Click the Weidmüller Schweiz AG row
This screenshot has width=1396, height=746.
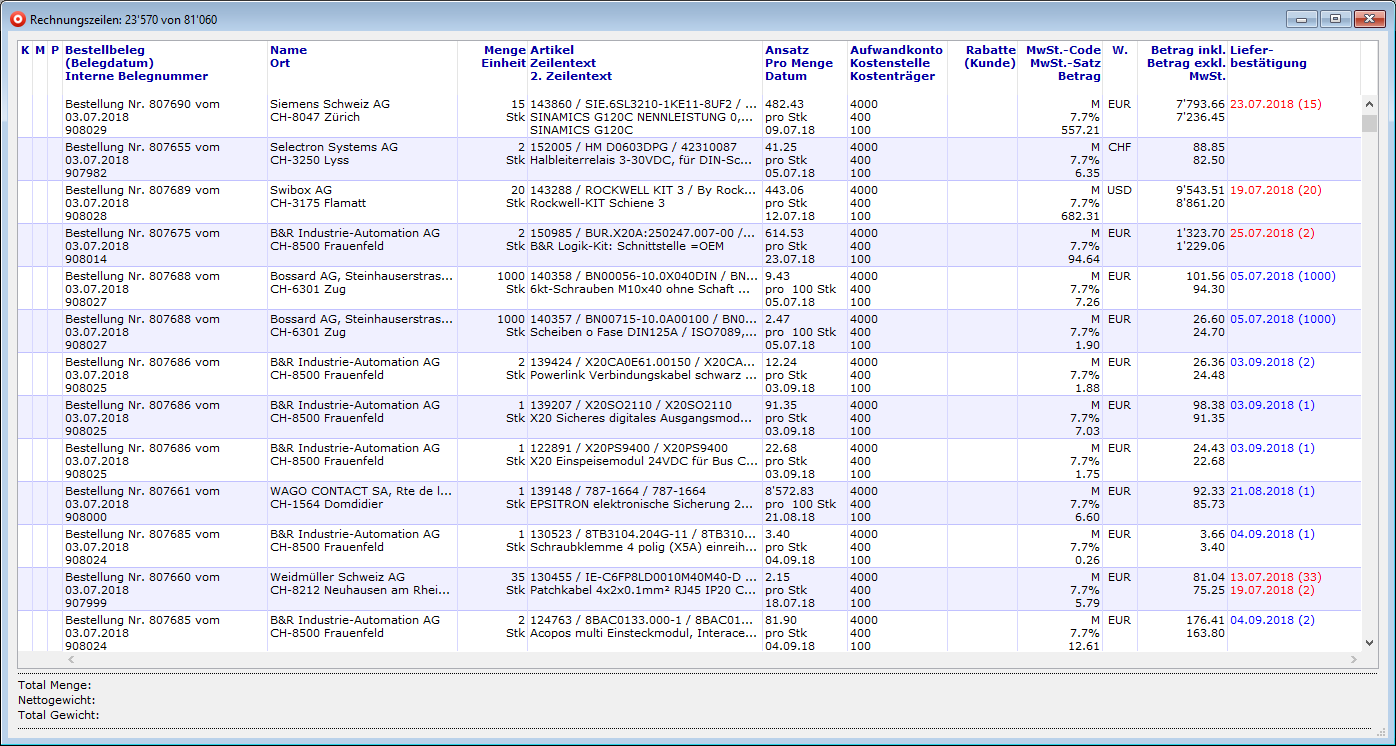pyautogui.click(x=337, y=577)
